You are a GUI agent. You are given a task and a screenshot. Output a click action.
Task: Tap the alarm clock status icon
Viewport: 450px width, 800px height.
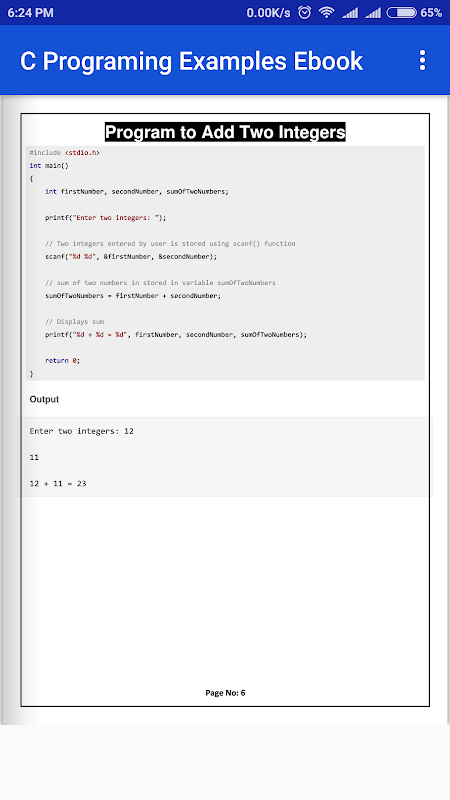coord(305,12)
